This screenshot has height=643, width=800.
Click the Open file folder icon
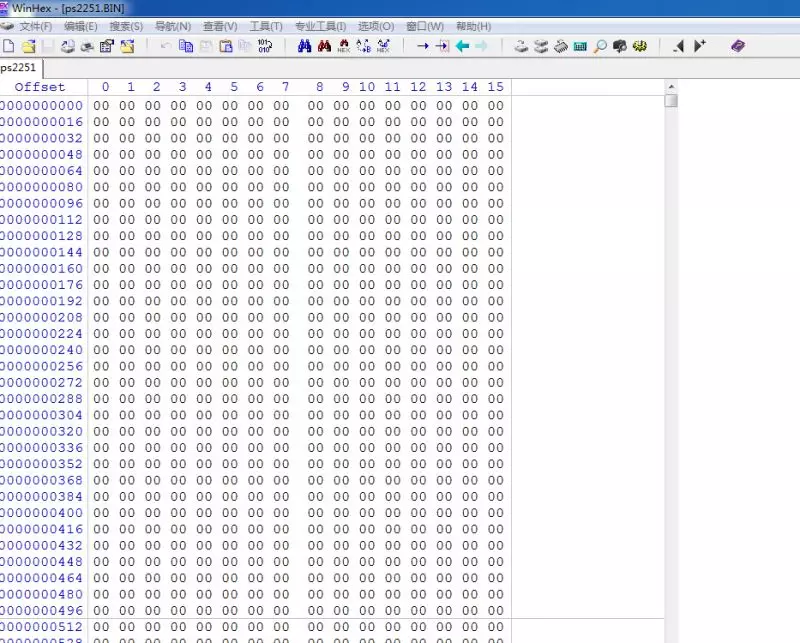(x=28, y=46)
